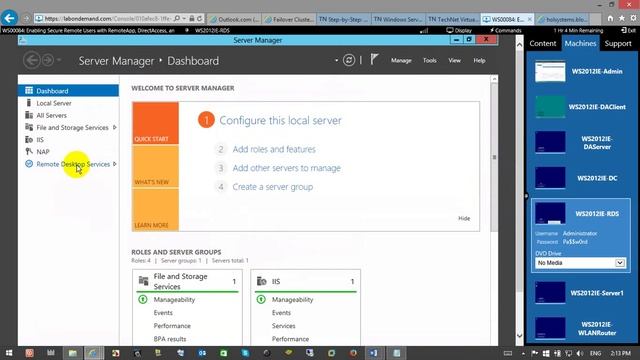The width and height of the screenshot is (640, 360).
Task: Switch to the Outlook.com browser tab
Action: [x=234, y=19]
